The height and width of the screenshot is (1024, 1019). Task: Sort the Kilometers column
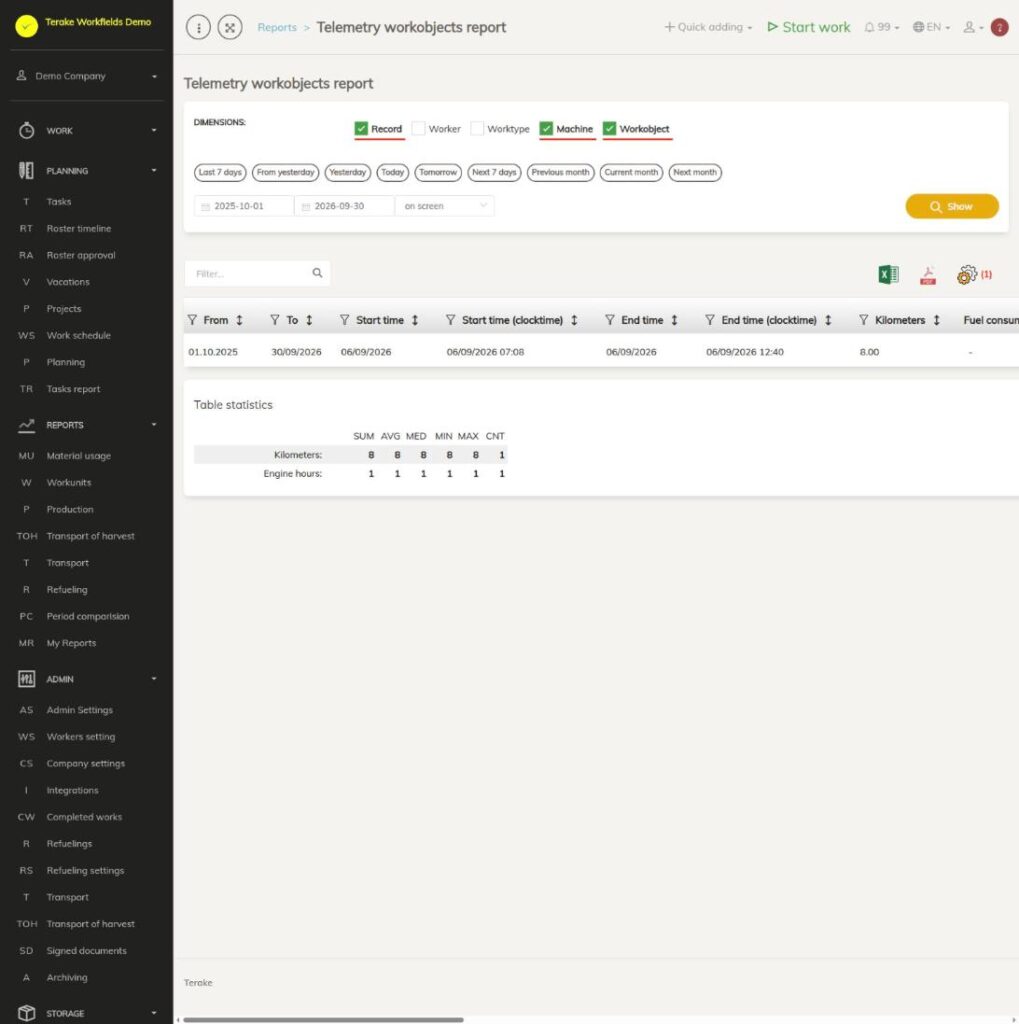(937, 320)
